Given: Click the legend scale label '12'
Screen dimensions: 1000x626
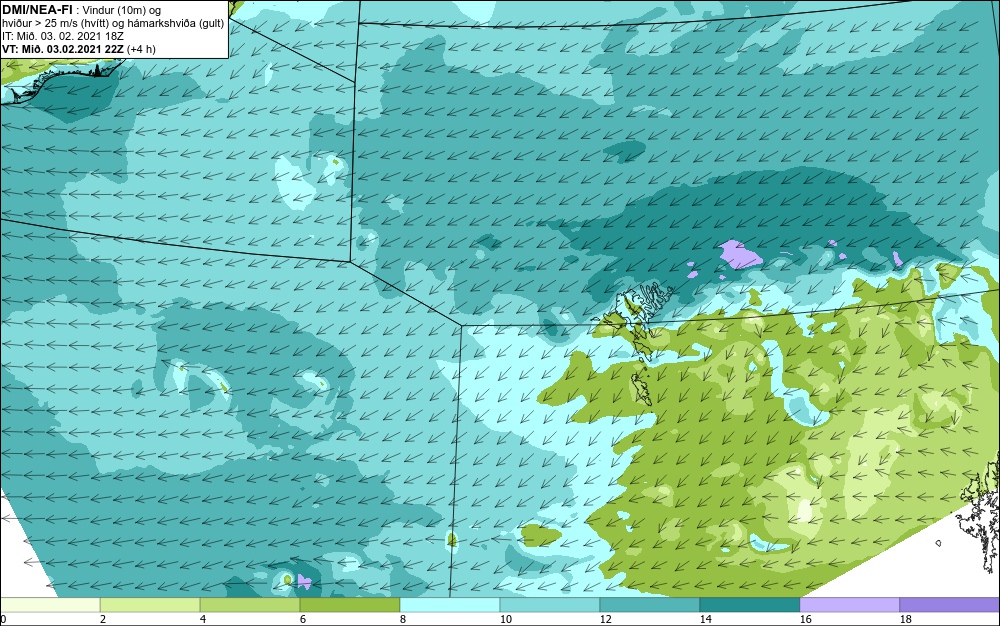Looking at the screenshot, I should [x=605, y=619].
